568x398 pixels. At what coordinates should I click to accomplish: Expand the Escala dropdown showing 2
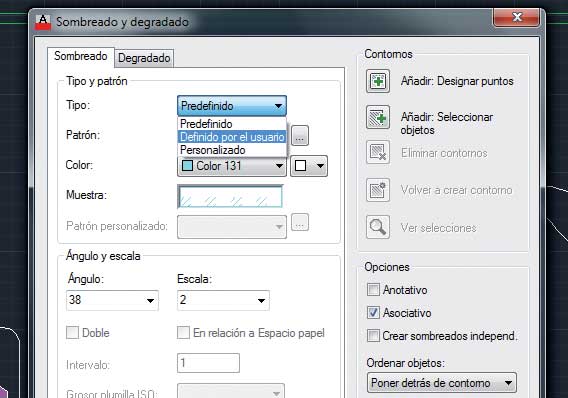[x=223, y=300]
